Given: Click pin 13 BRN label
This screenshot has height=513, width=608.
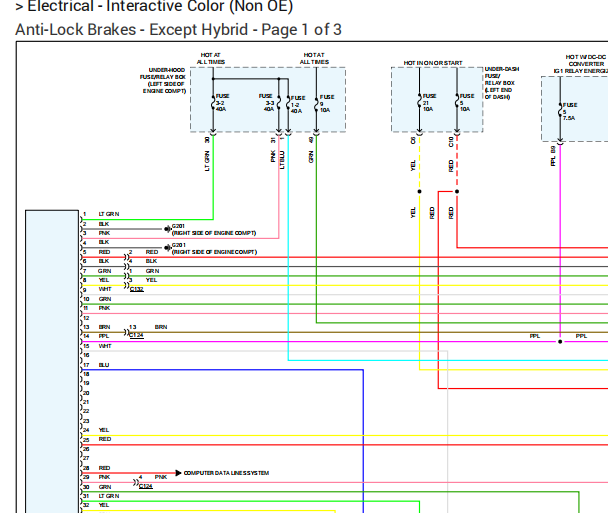Looking at the screenshot, I should [104, 327].
